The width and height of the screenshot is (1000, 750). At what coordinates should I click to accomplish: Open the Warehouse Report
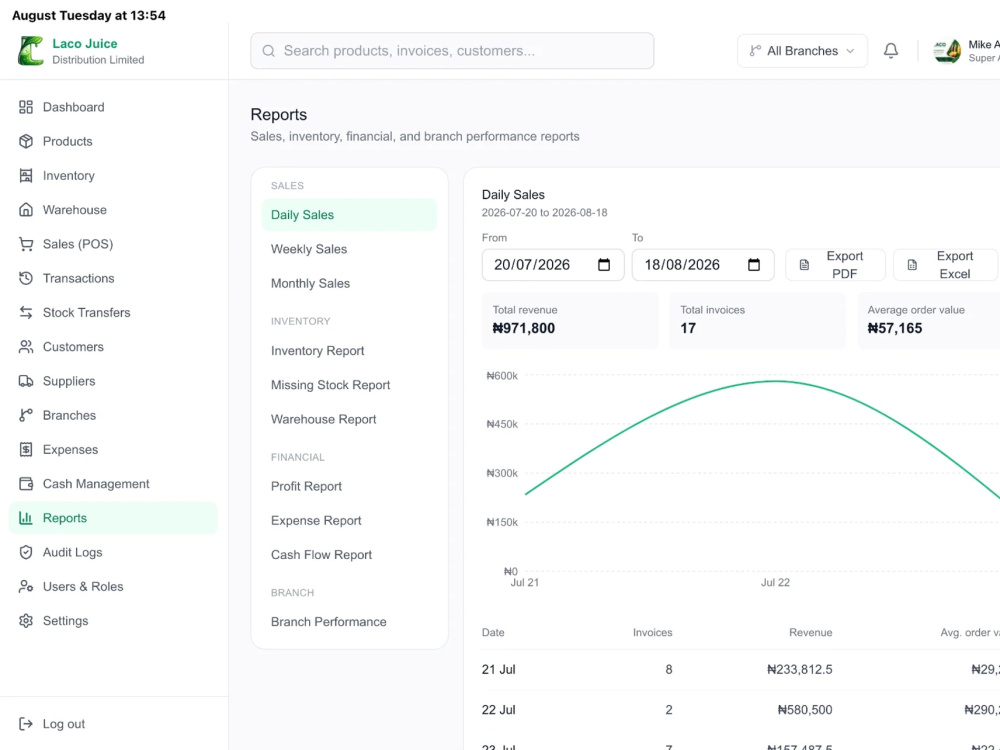pos(349,419)
